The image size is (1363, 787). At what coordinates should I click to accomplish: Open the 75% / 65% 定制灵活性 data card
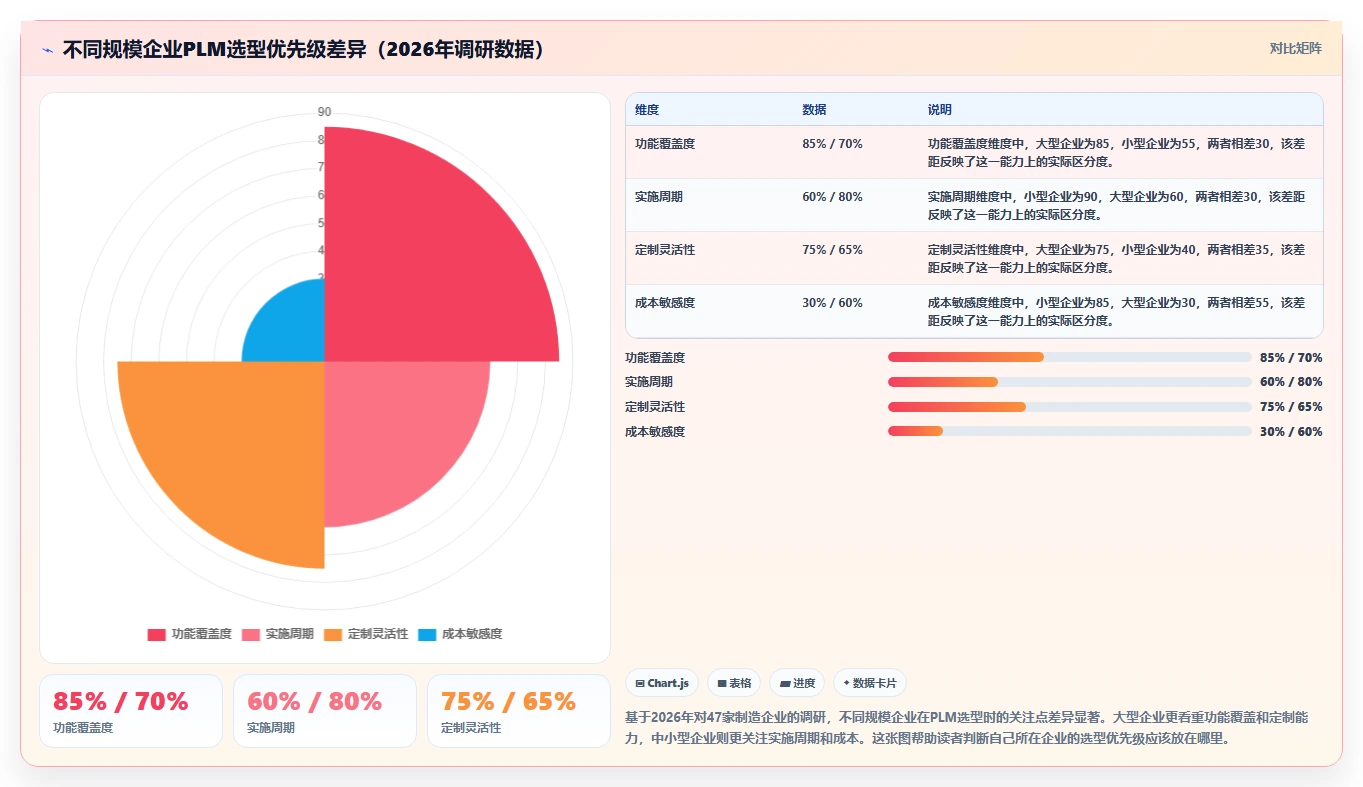pyautogui.click(x=519, y=711)
